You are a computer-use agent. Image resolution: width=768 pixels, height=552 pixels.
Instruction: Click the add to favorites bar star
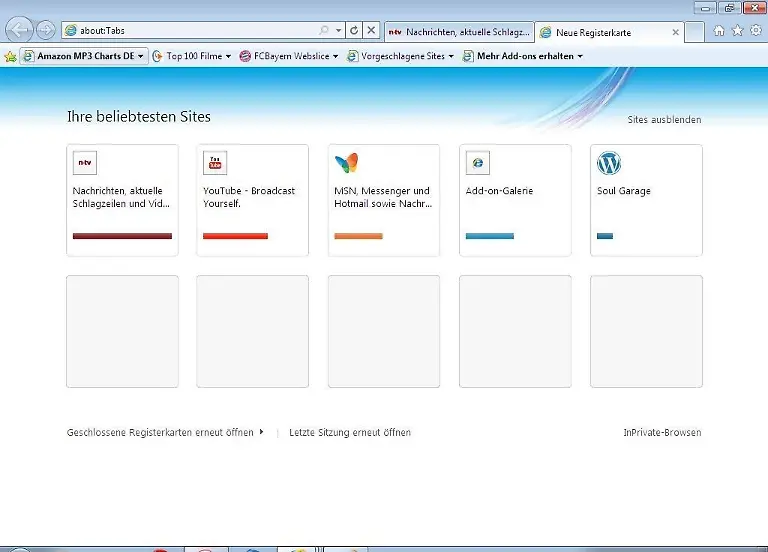coord(10,57)
